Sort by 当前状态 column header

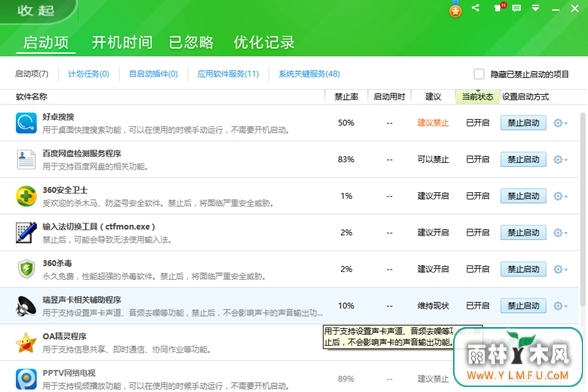[477, 97]
